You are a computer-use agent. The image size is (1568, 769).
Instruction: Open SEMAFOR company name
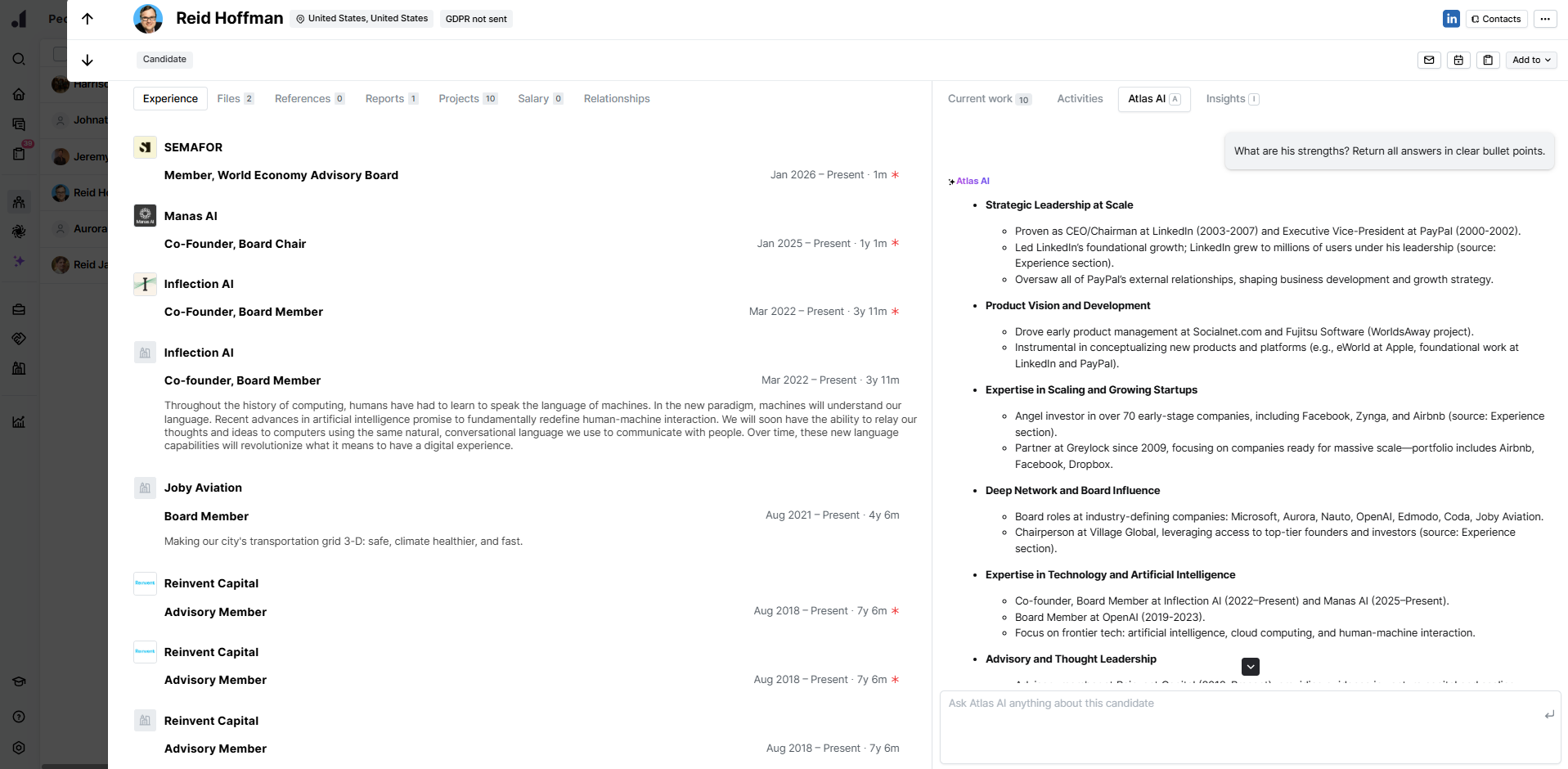click(x=193, y=147)
